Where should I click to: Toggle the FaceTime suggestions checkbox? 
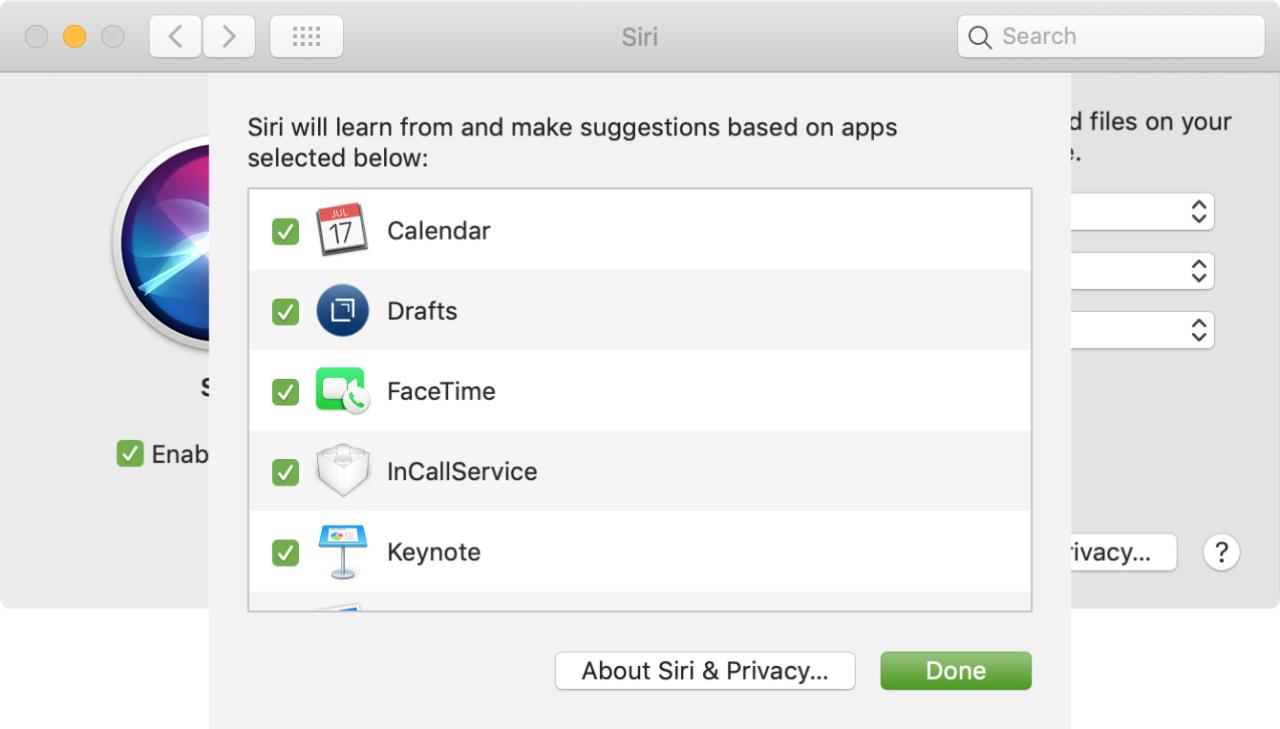click(x=285, y=391)
